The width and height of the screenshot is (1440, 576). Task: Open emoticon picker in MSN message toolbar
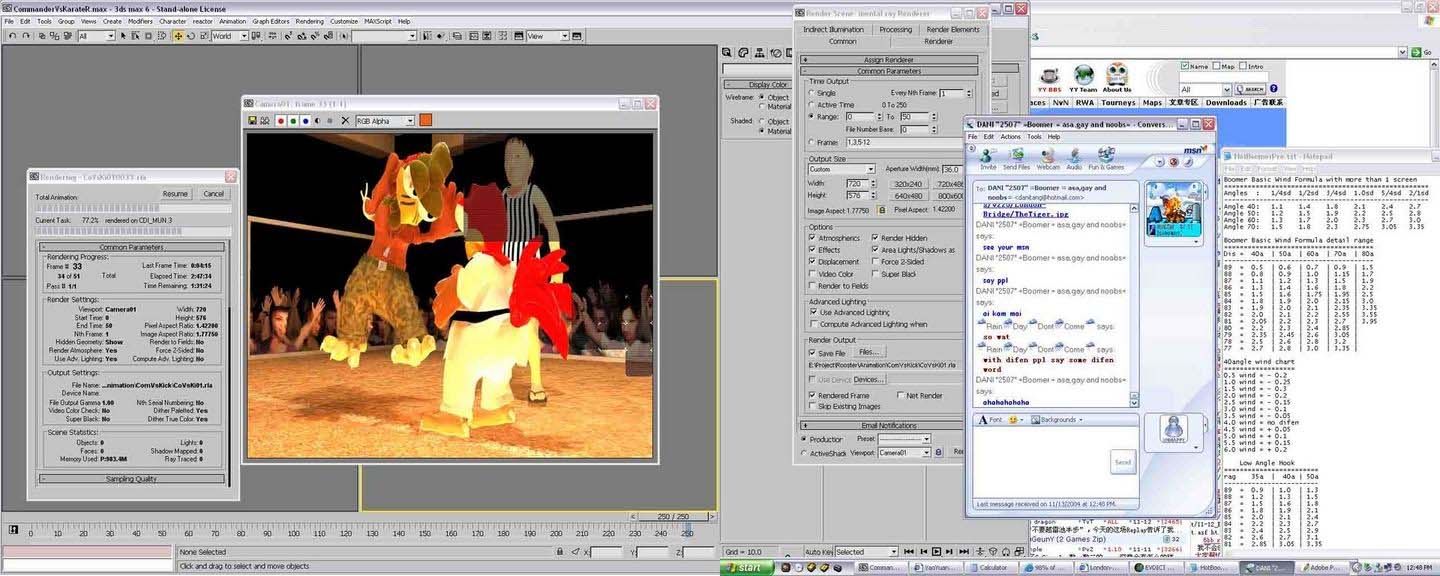[x=1013, y=419]
